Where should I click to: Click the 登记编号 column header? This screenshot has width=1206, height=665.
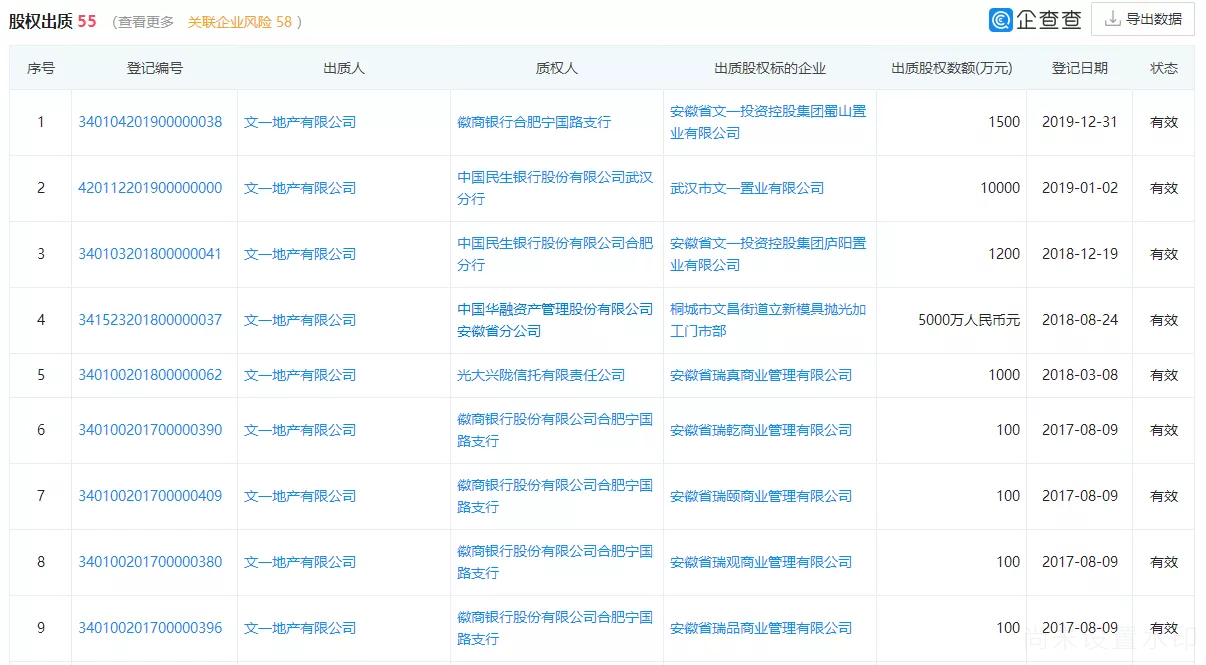pos(155,68)
